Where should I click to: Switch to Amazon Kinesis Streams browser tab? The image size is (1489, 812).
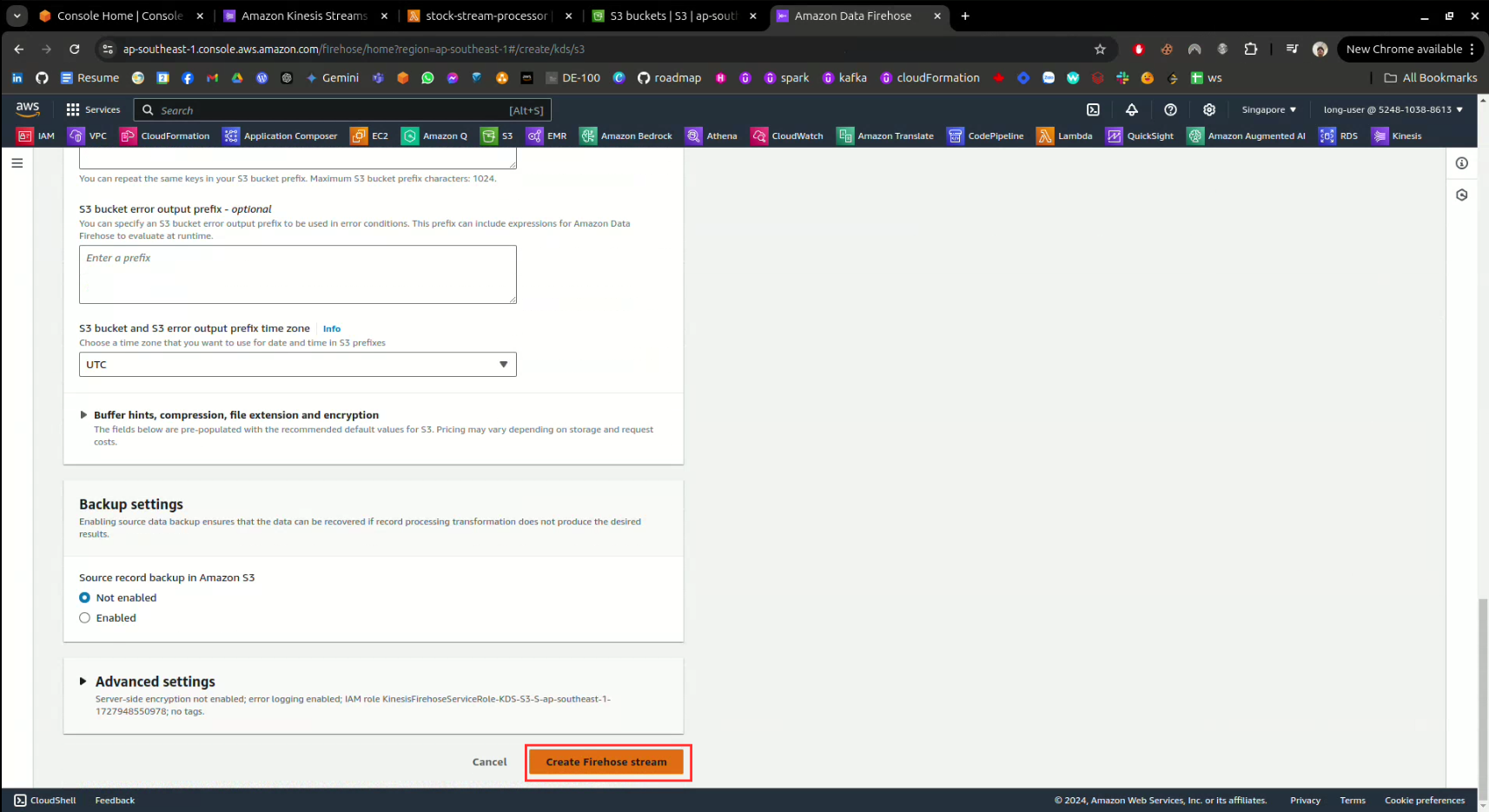pyautogui.click(x=304, y=16)
